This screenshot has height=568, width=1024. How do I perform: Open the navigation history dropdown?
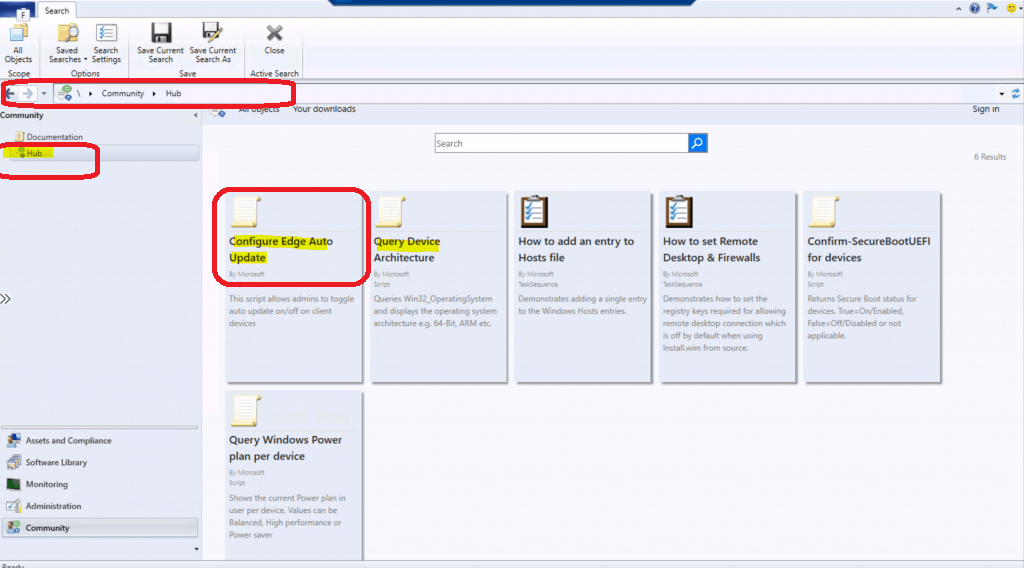(x=44, y=93)
